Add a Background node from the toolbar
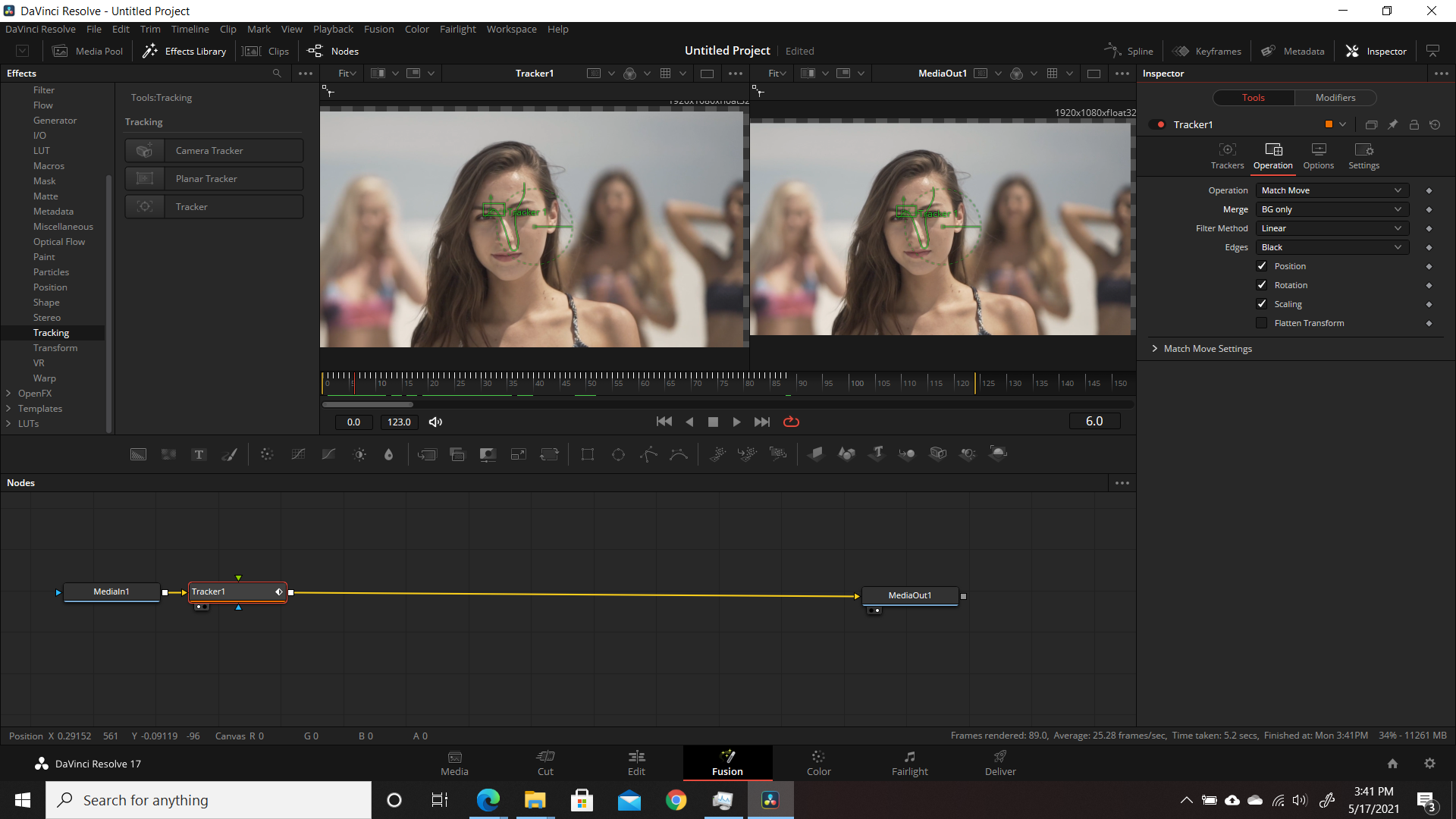1456x819 pixels. pos(138,454)
